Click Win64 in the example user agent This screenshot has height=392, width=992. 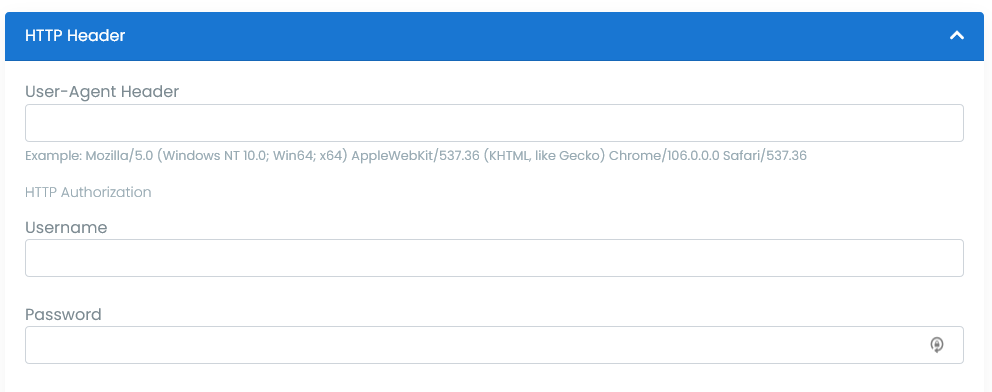click(x=293, y=156)
